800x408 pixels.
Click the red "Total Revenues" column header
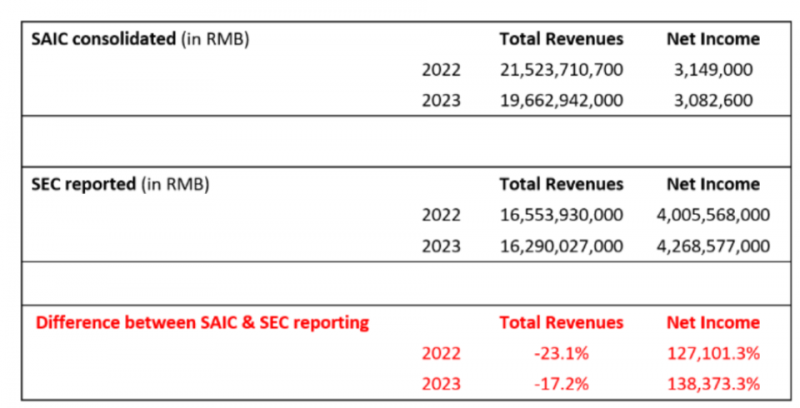[561, 323]
